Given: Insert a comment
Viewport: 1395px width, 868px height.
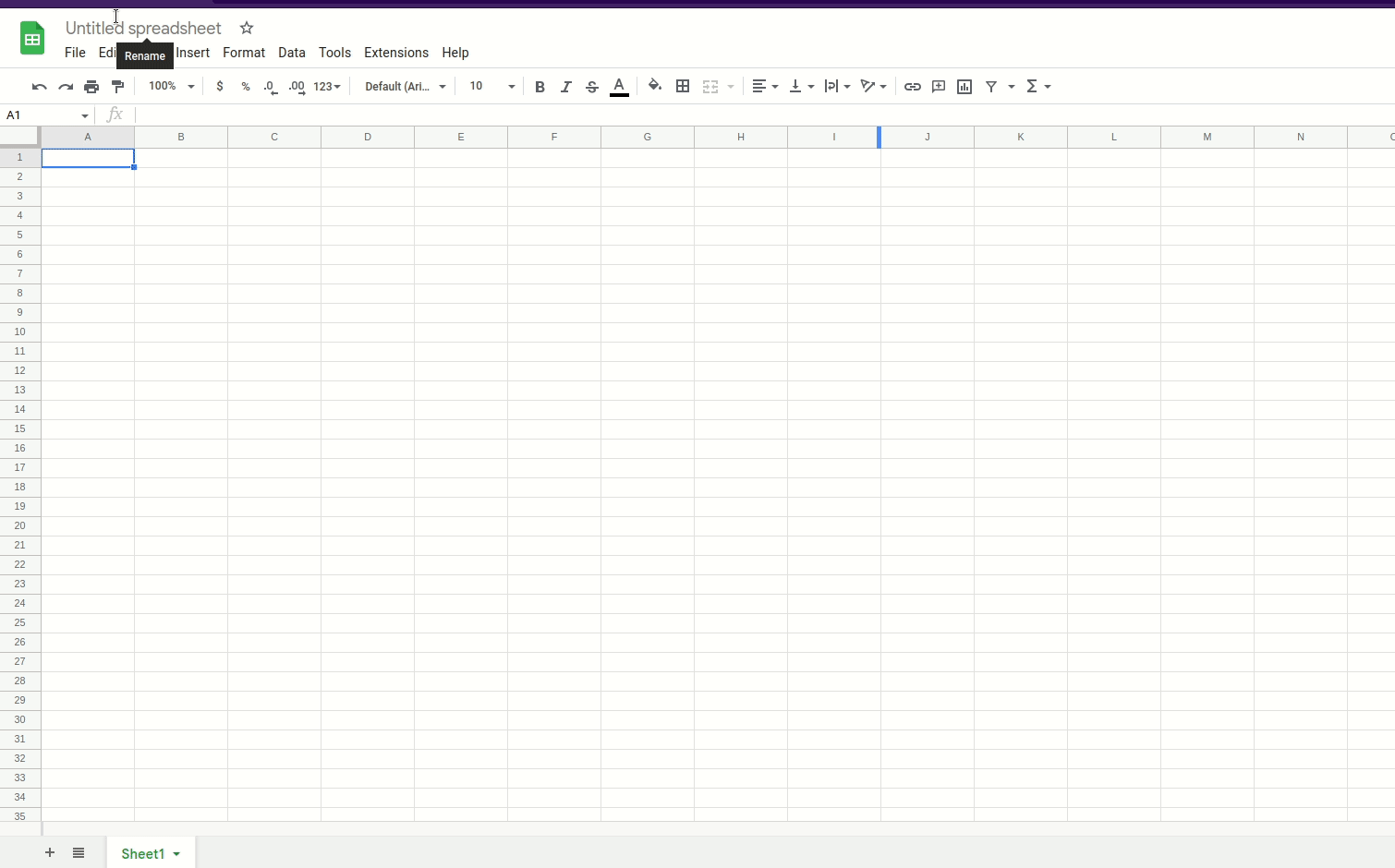Looking at the screenshot, I should click(x=939, y=86).
